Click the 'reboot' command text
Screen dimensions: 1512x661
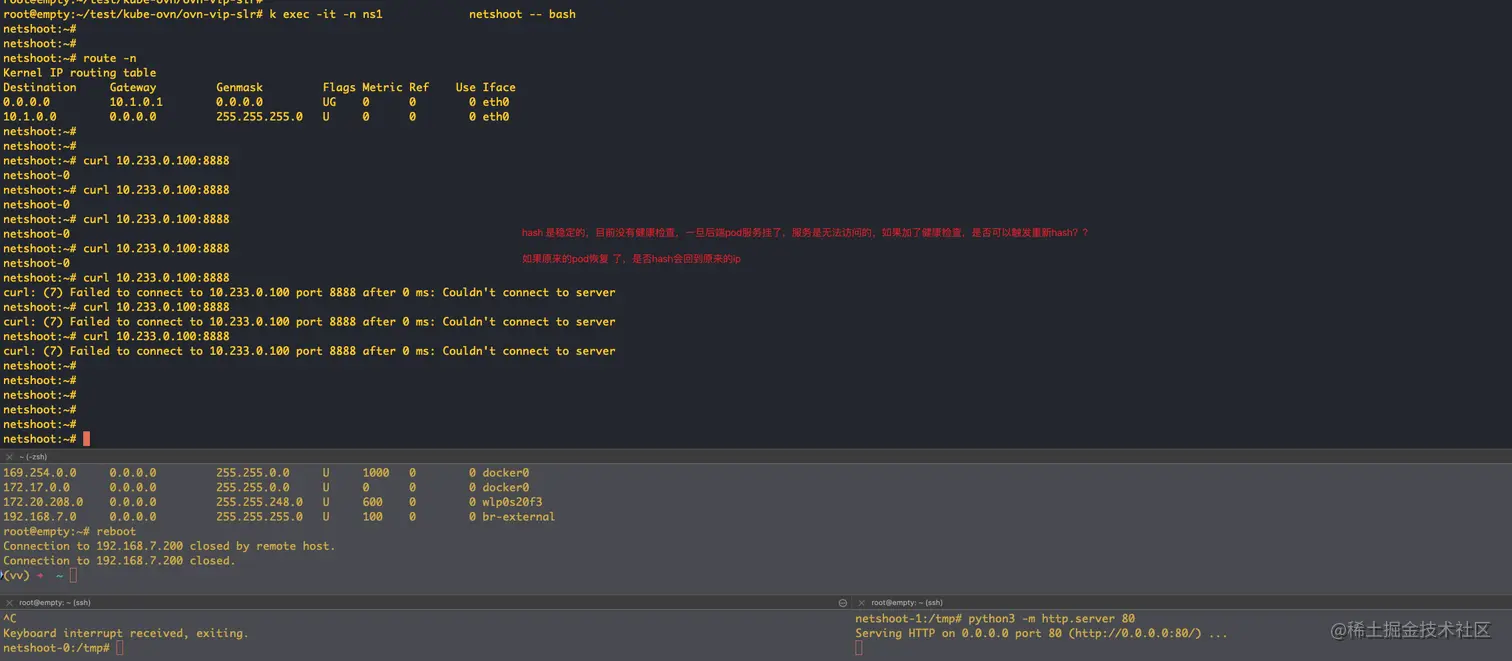[117, 532]
